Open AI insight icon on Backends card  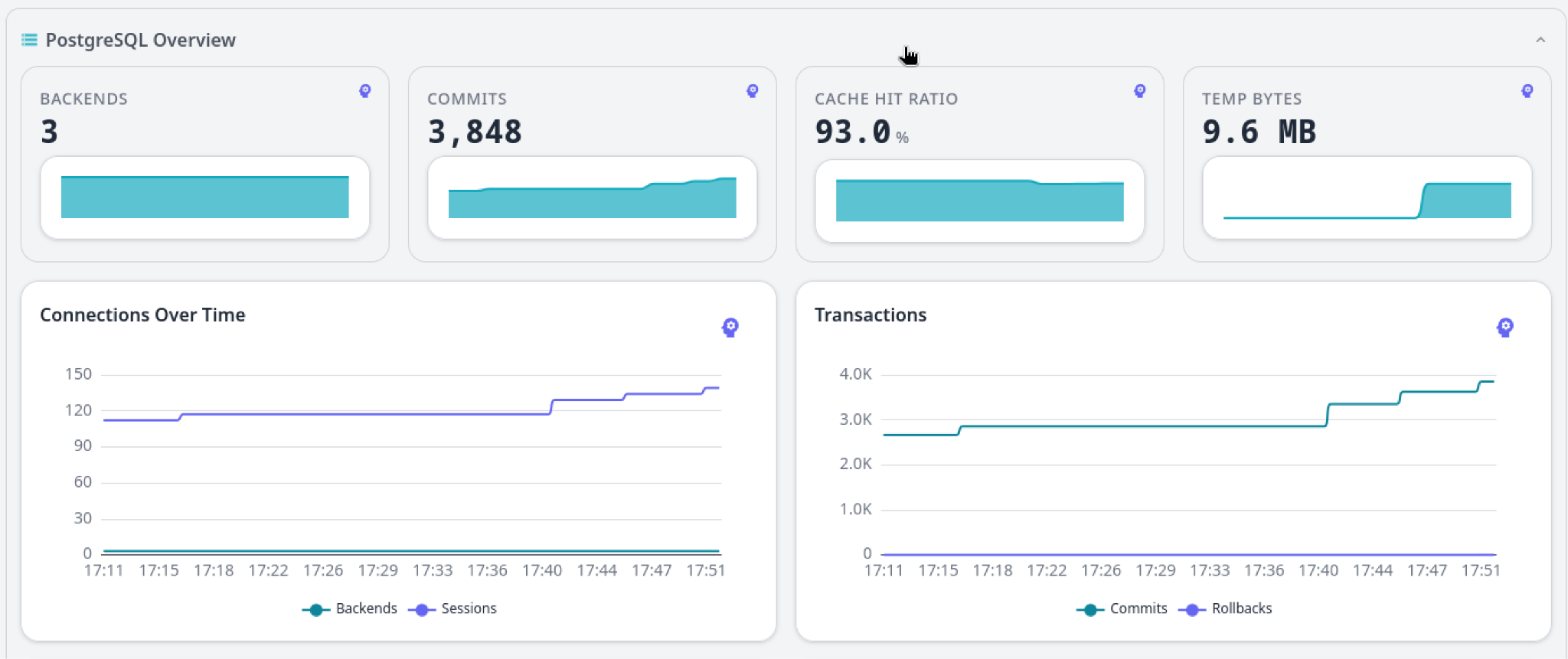pos(365,91)
